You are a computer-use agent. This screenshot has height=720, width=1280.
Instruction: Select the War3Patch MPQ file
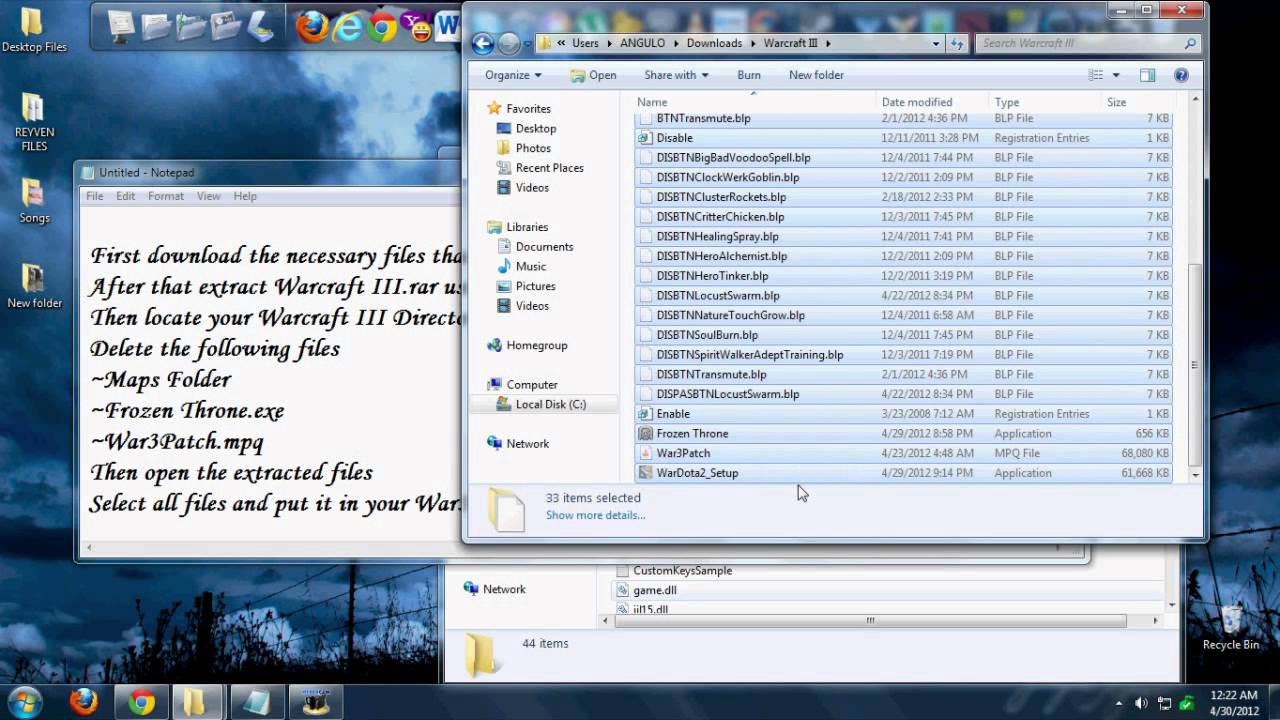coord(902,453)
